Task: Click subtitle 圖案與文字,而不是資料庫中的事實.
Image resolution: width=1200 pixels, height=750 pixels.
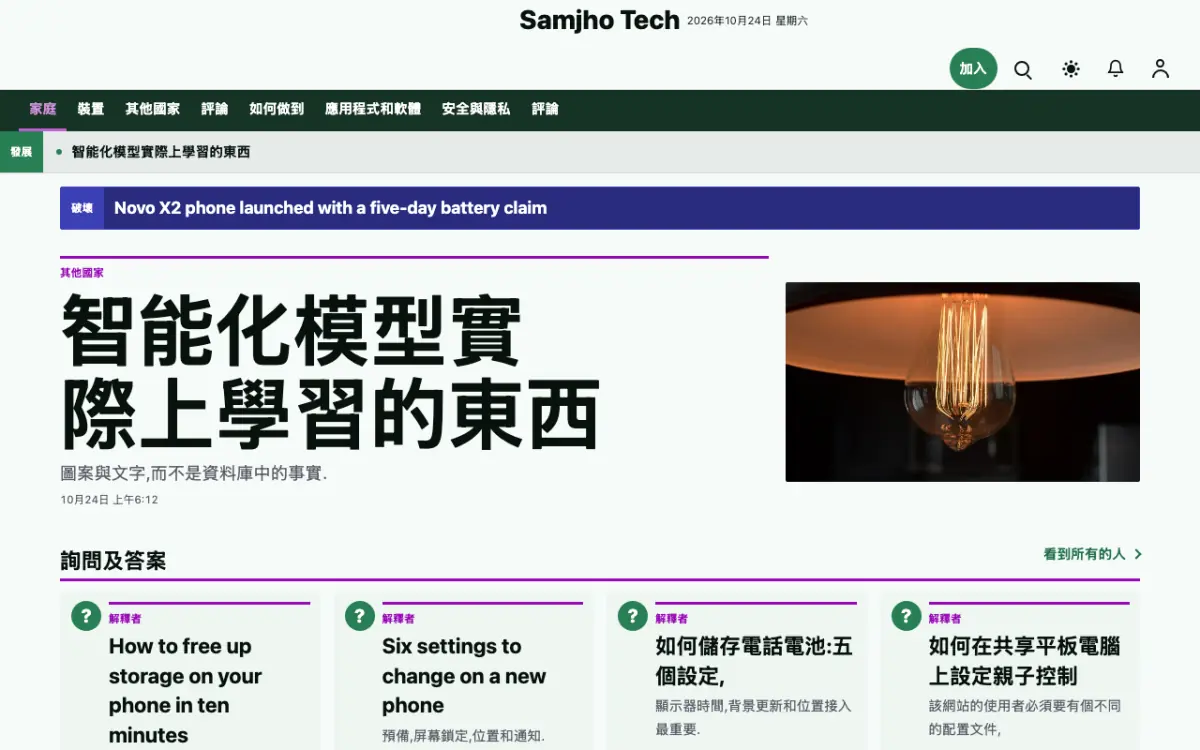Action: point(194,473)
